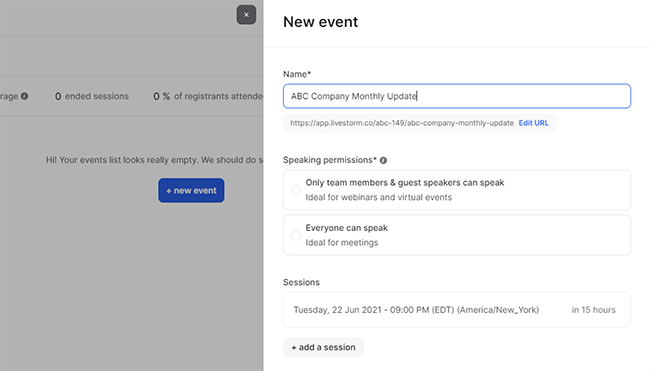The image size is (650, 371).
Task: Close the New event panel
Action: point(246,15)
